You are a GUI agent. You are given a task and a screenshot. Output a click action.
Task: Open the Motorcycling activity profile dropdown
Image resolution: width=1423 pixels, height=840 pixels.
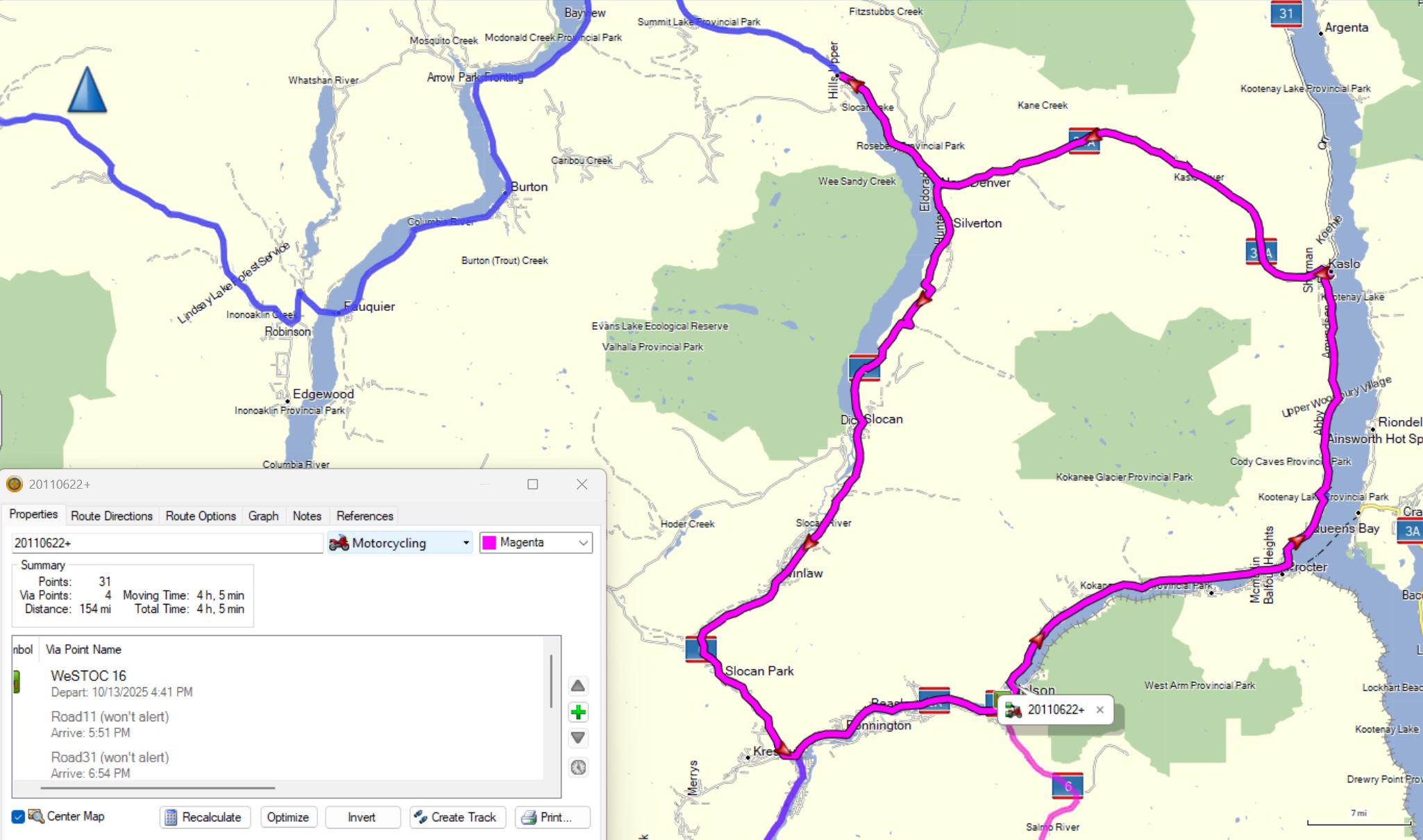tap(401, 543)
